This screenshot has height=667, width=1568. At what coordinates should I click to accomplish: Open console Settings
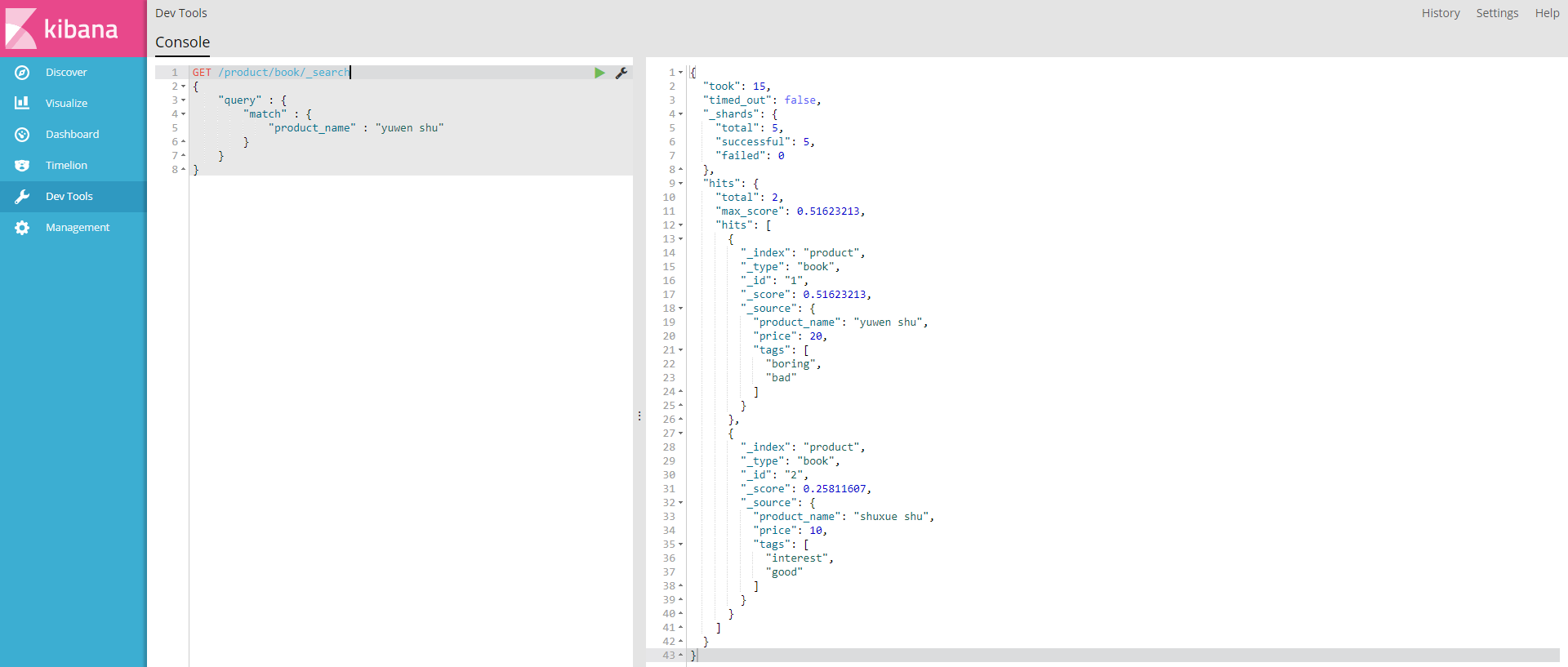(1497, 13)
